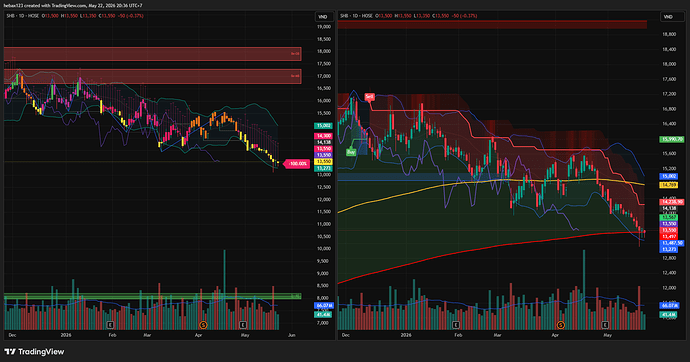This screenshot has height=362, width=690.
Task: Click the teal 13,273 price label on left chart
Action: click(323, 168)
